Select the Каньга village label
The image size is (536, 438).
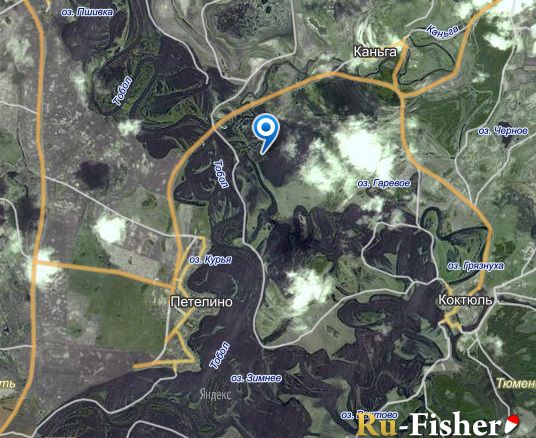pyautogui.click(x=375, y=52)
